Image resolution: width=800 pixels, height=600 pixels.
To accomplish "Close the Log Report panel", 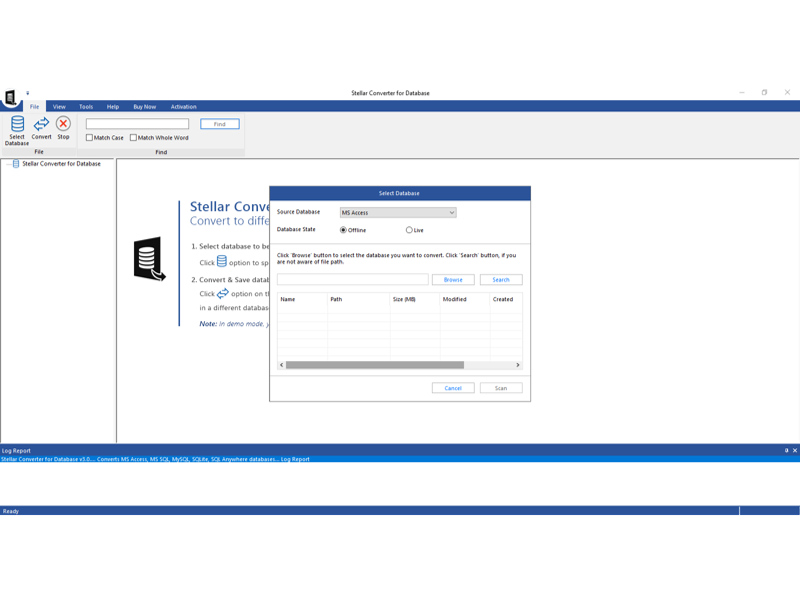I will (794, 451).
